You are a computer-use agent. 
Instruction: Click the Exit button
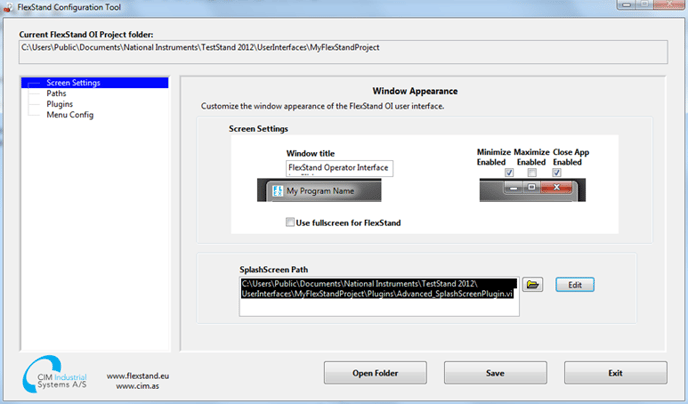coord(615,373)
